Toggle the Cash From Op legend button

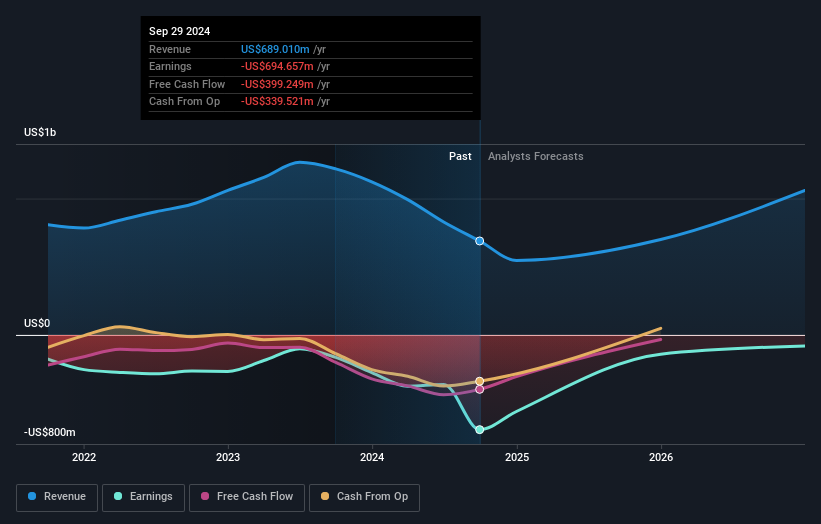pyautogui.click(x=364, y=497)
